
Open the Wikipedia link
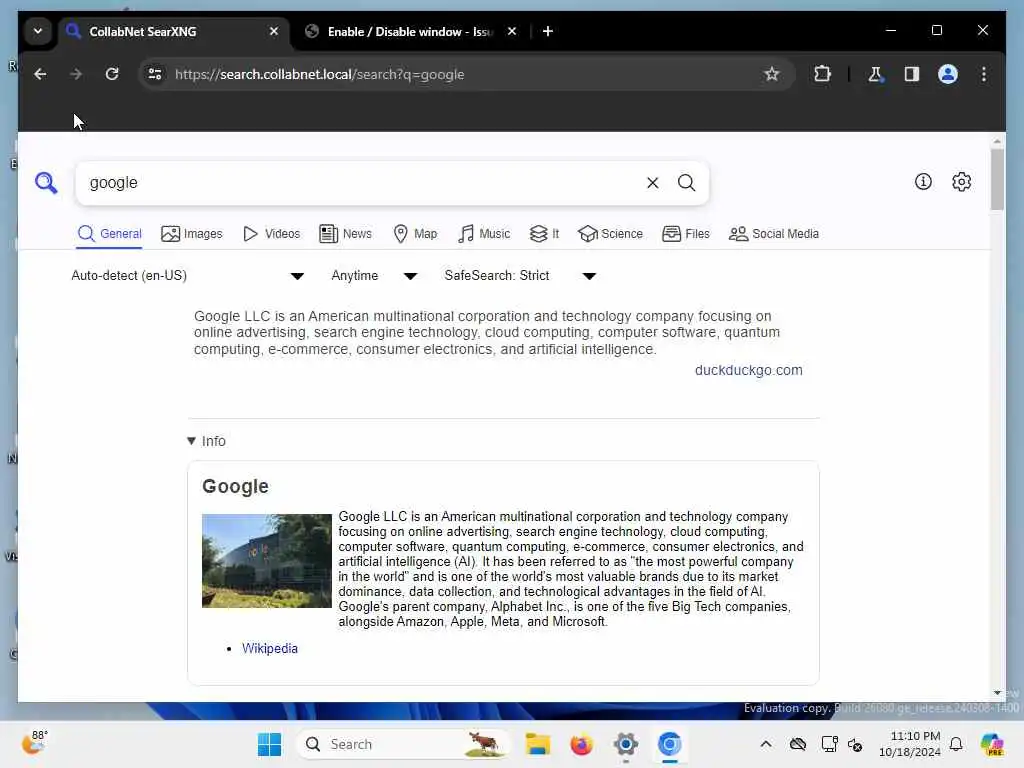click(x=270, y=648)
